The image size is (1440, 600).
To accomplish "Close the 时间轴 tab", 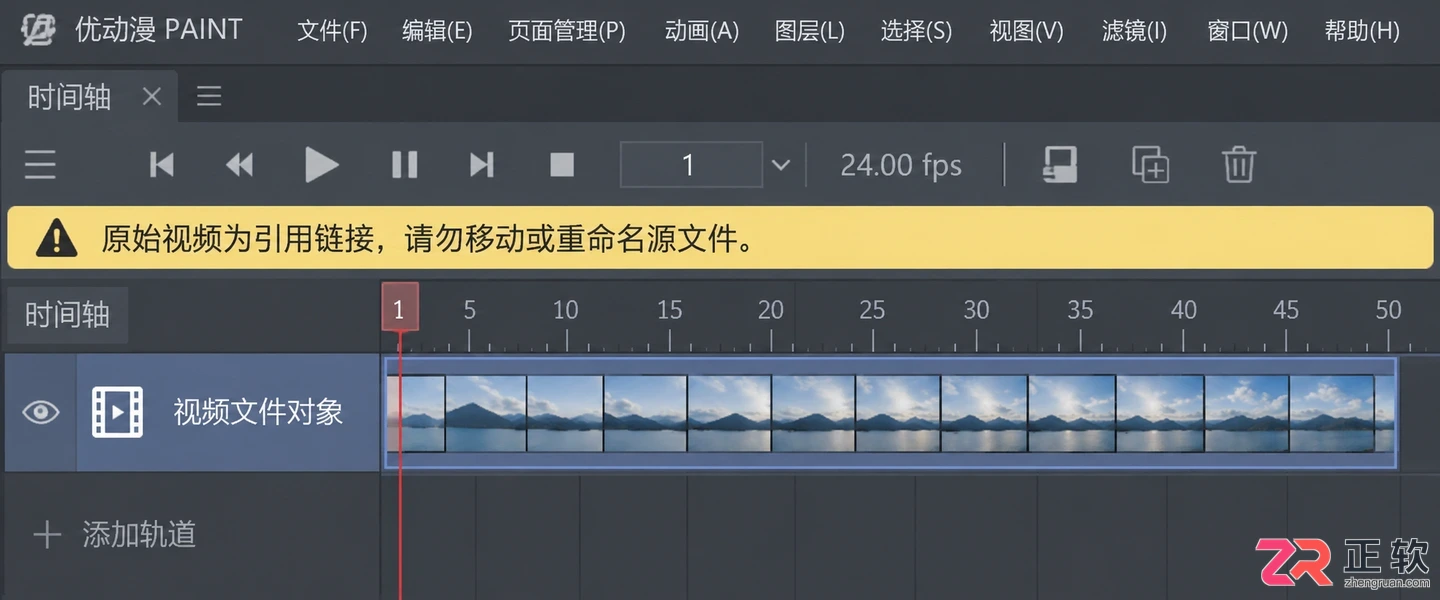I will 151,97.
